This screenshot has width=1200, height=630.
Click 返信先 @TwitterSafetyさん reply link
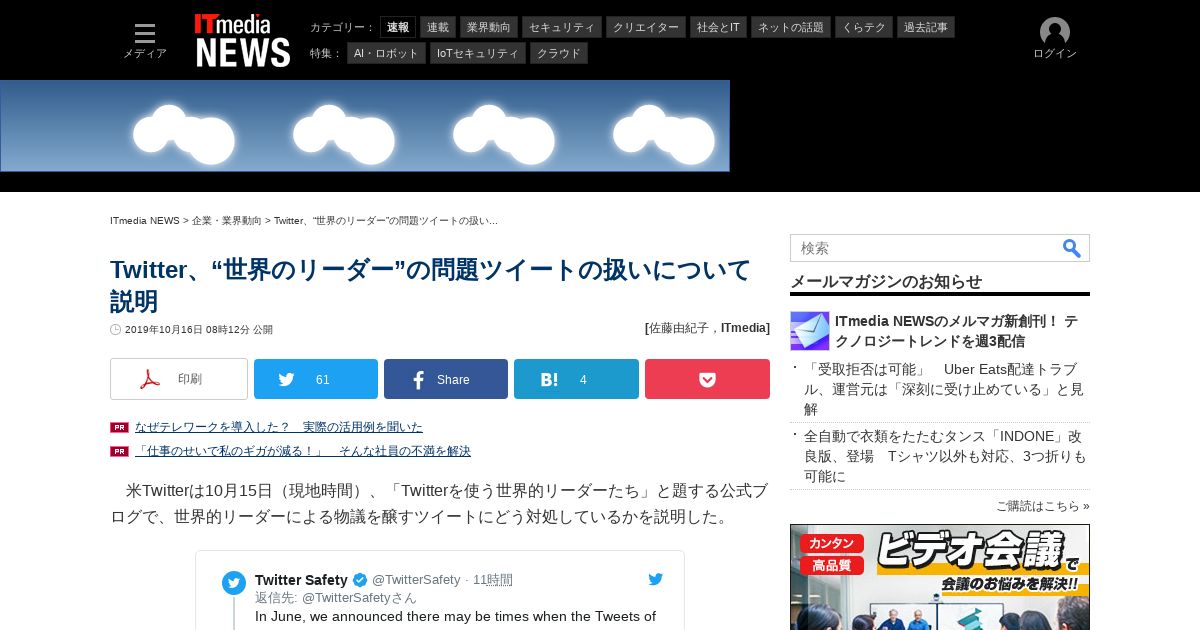pyautogui.click(x=336, y=598)
